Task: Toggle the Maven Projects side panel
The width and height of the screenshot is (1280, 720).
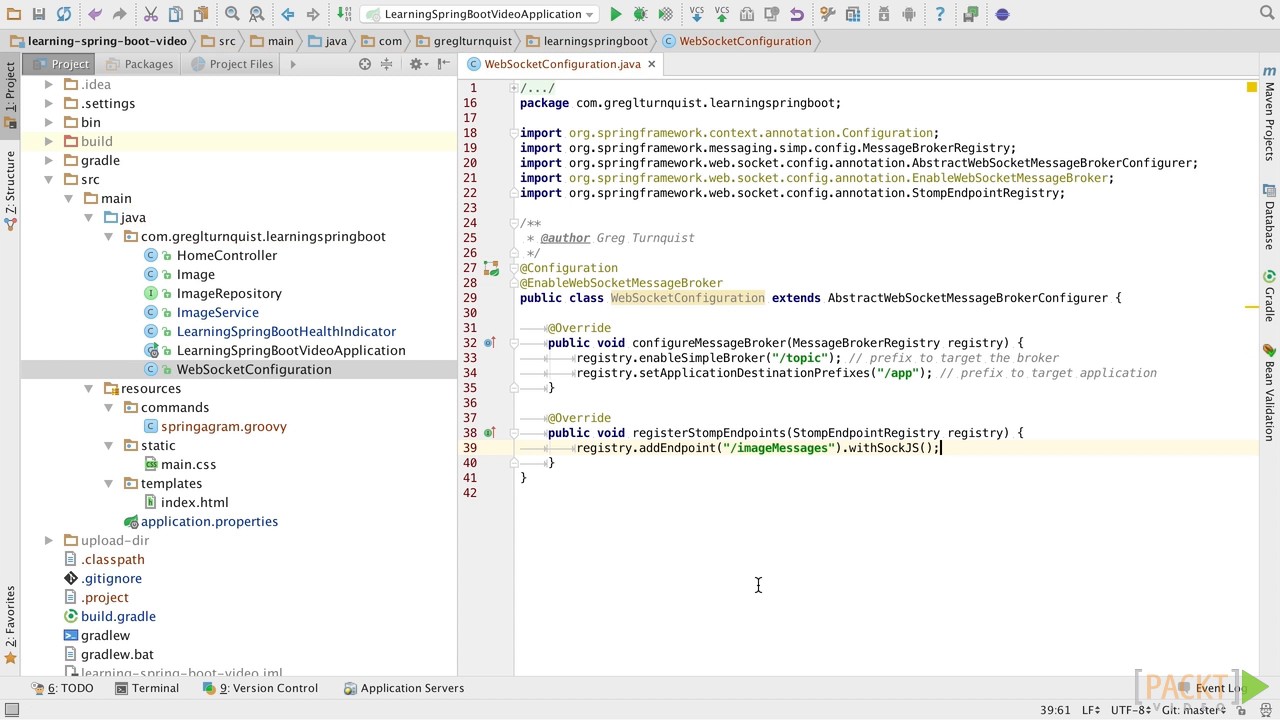Action: coord(1269,114)
